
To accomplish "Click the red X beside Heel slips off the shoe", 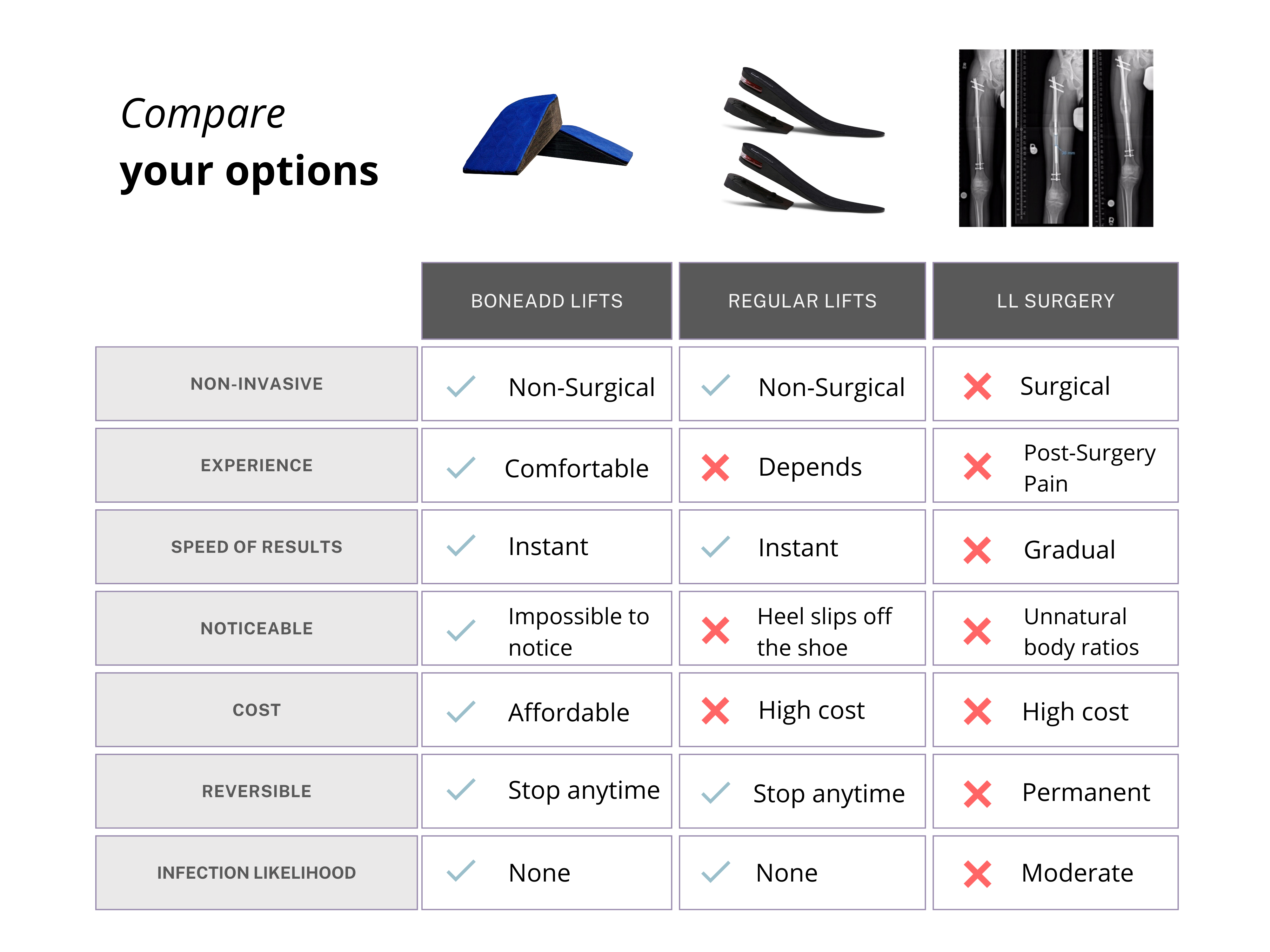I will [x=715, y=630].
